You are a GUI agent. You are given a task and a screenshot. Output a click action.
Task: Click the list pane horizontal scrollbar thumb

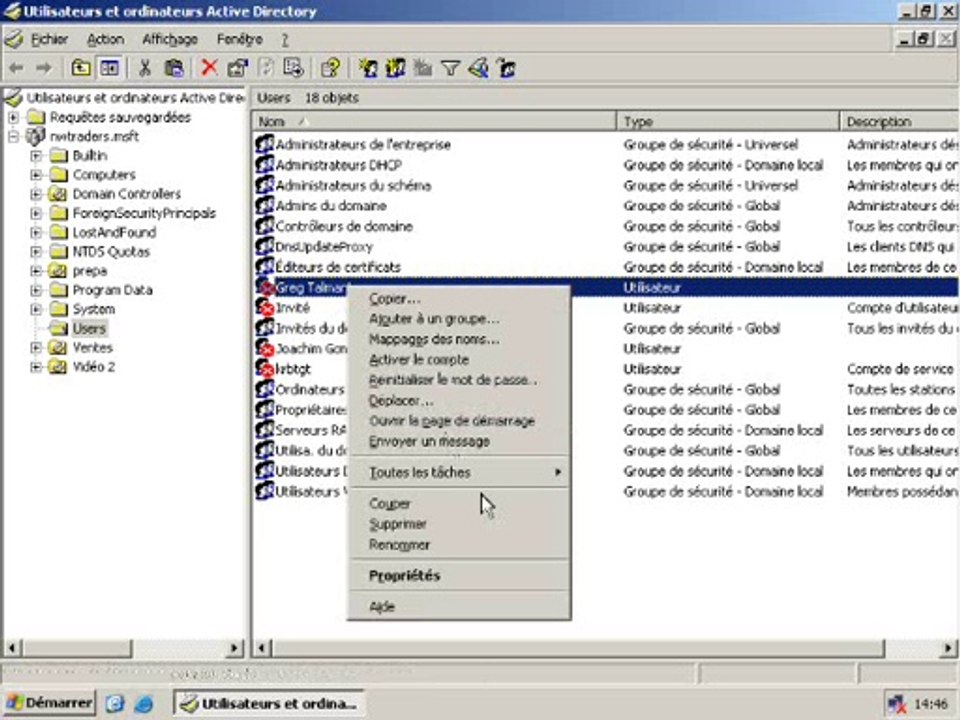pyautogui.click(x=578, y=648)
